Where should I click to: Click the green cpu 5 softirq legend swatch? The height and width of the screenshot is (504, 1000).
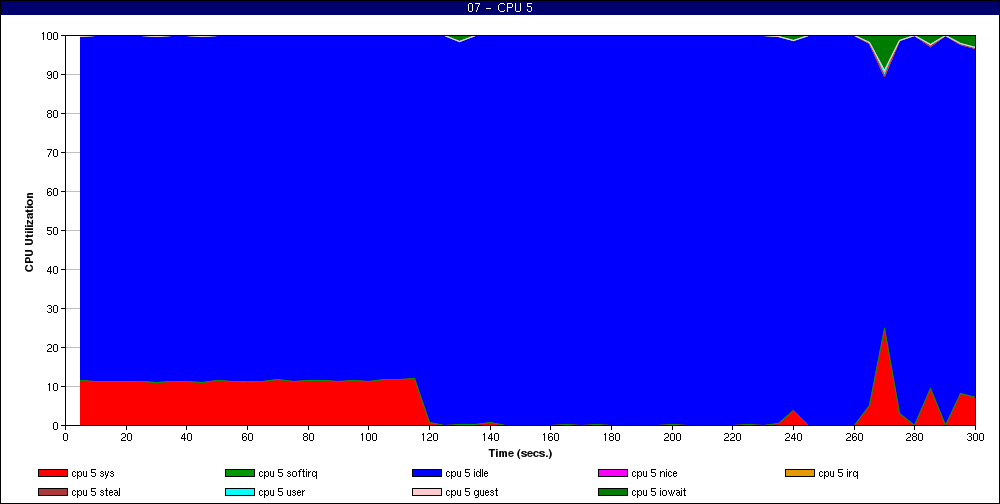240,473
